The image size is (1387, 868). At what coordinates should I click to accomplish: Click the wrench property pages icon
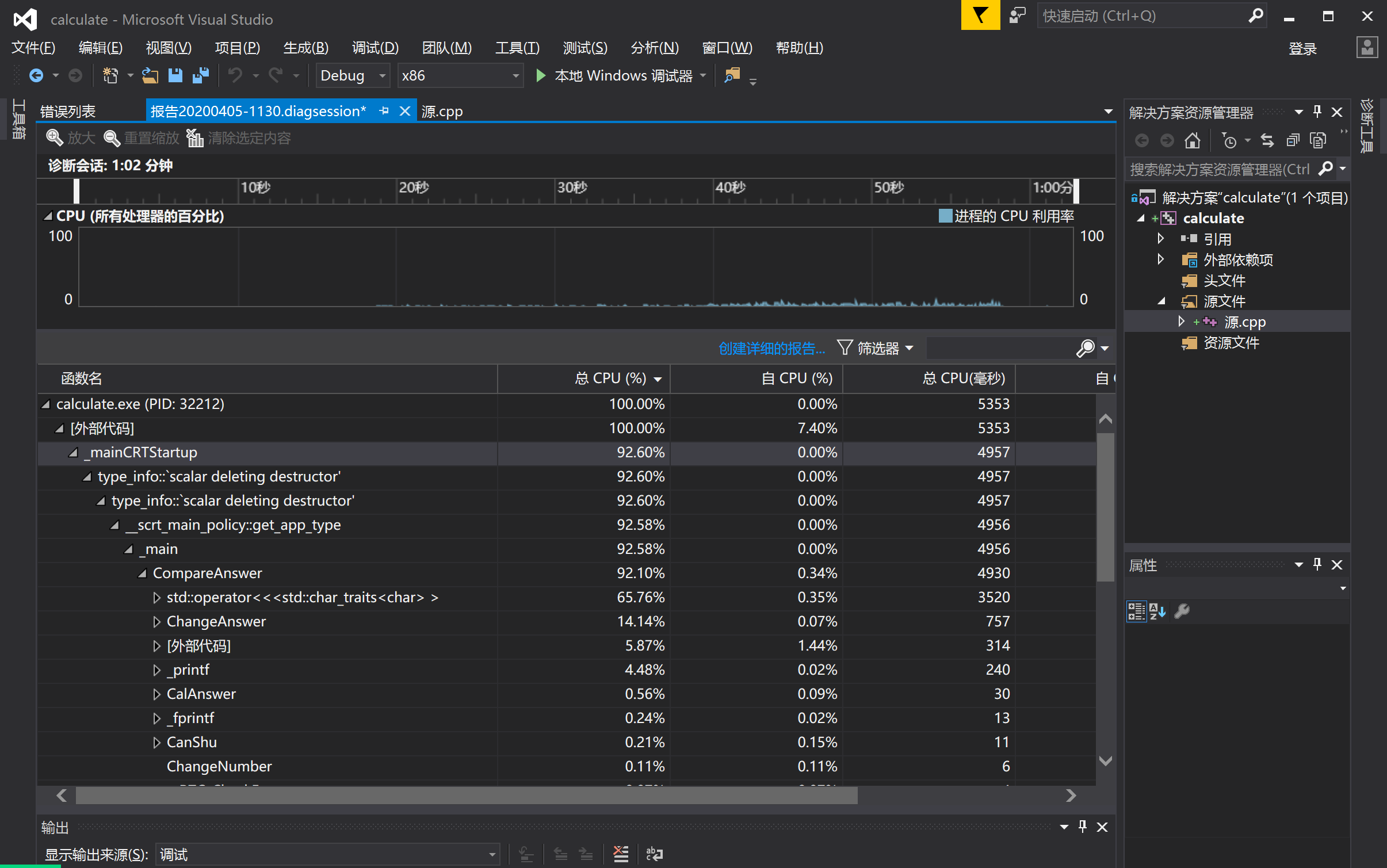(1182, 611)
